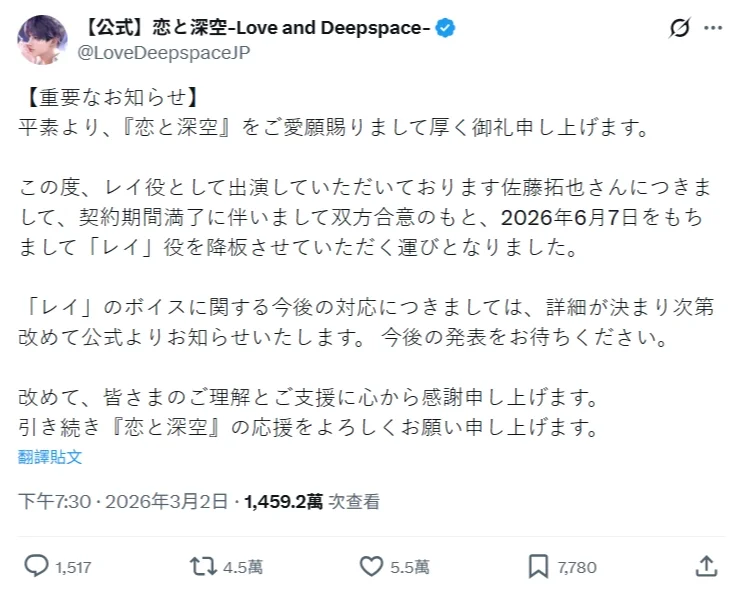Viewport: 745px width, 590px height.
Task: Click the repost arrows icon
Action: coord(203,566)
